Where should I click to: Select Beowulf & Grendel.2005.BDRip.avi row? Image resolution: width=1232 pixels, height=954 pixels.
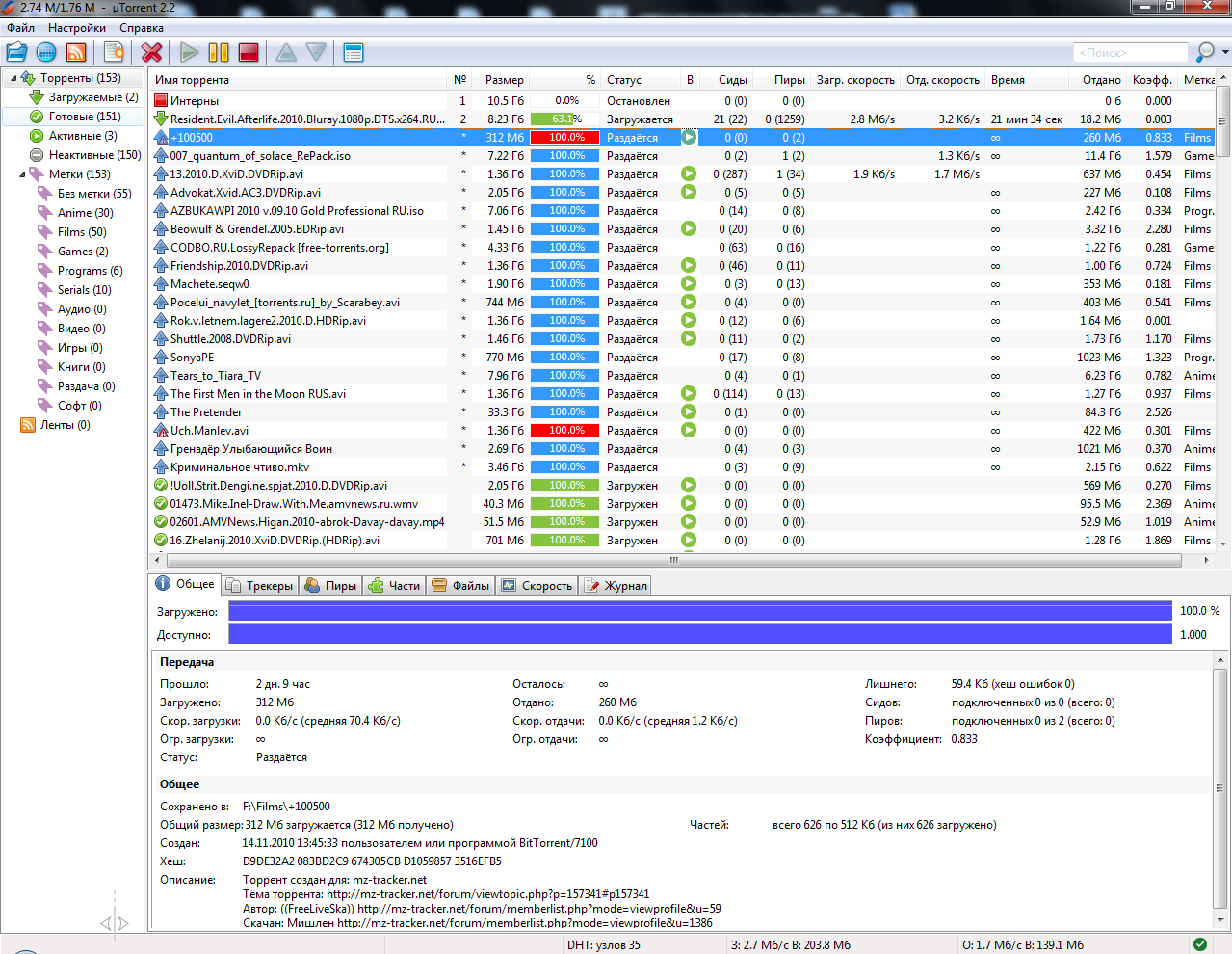click(683, 229)
